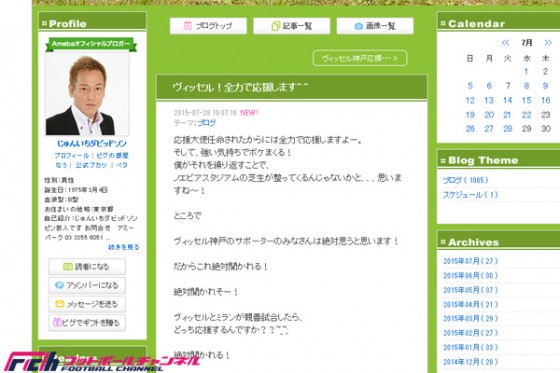Click the envelope icon on メッセージを送る
The width and height of the screenshot is (560, 373).
[x=60, y=304]
